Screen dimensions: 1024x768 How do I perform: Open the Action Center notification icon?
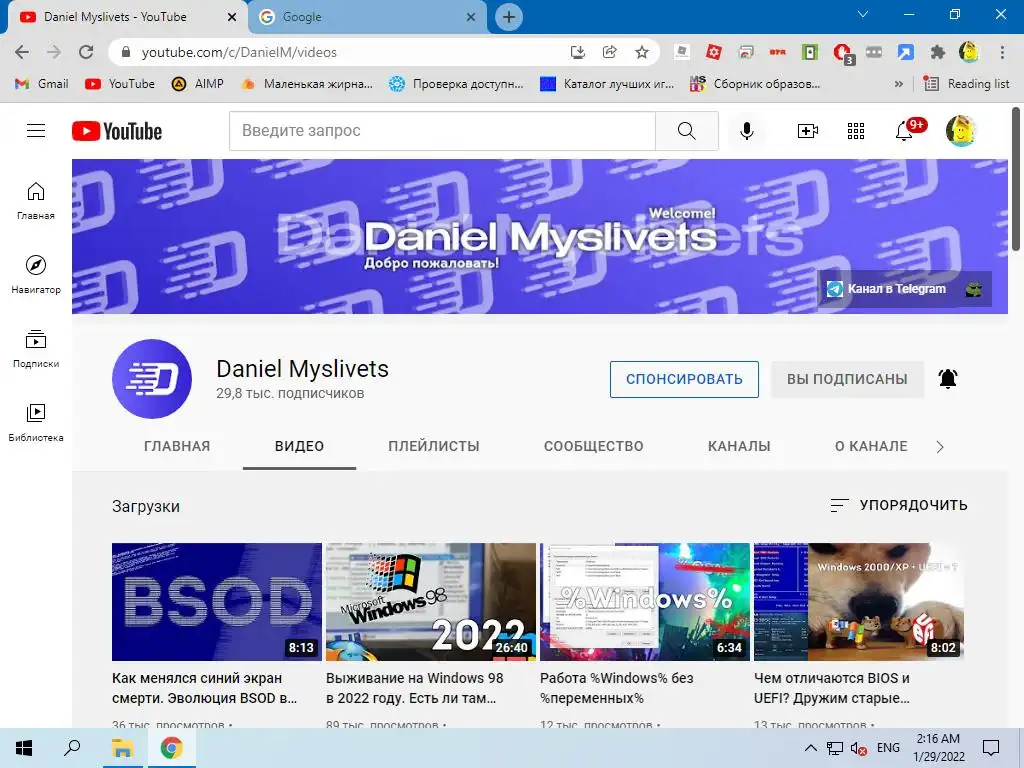[x=991, y=748]
